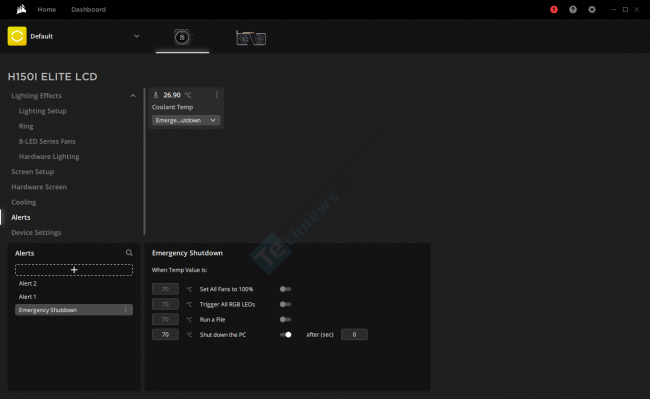Select Alert 2 in the alerts list

point(27,283)
